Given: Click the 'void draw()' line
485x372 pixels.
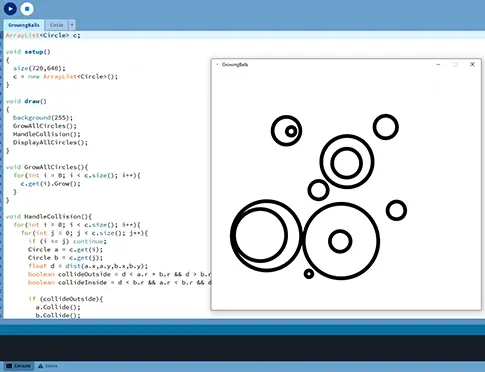Looking at the screenshot, I should [26, 101].
